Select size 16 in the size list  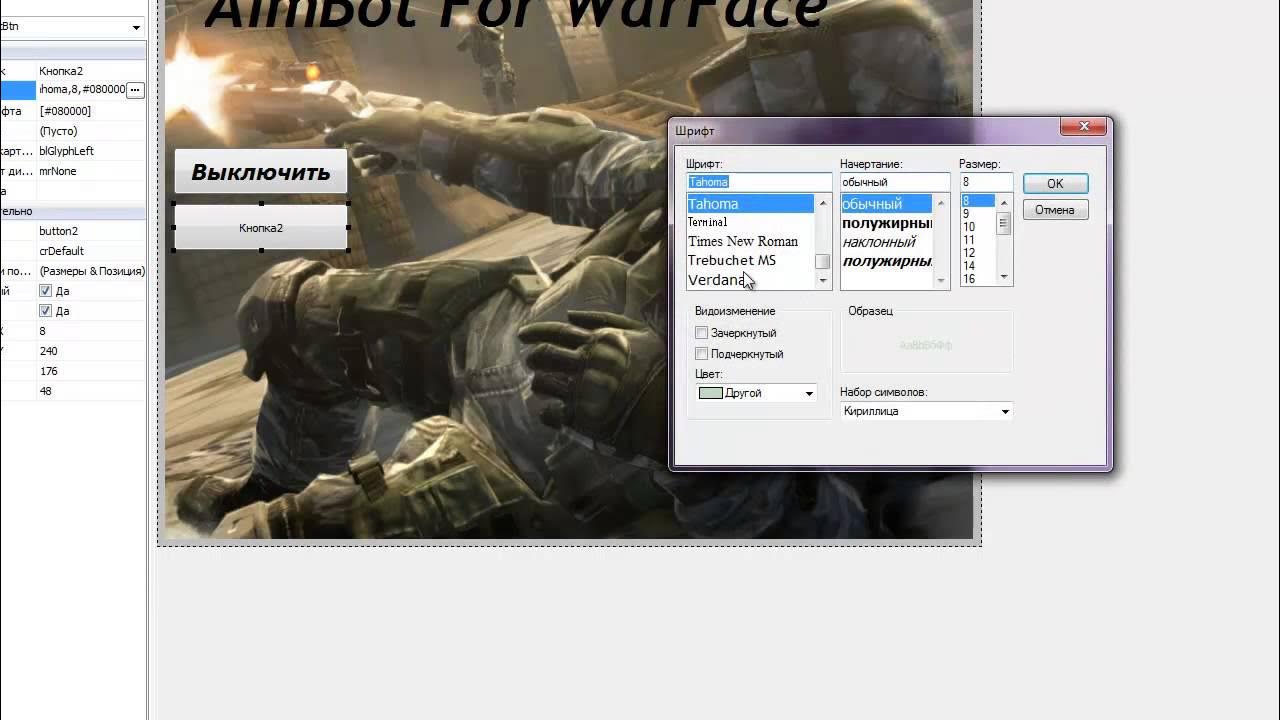click(x=977, y=279)
